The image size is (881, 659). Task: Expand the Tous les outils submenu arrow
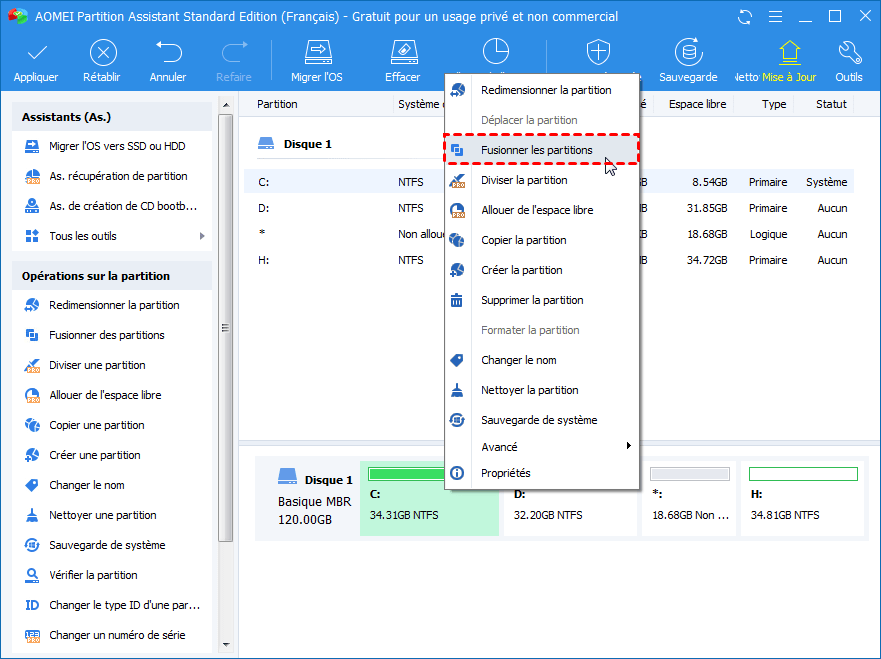202,236
